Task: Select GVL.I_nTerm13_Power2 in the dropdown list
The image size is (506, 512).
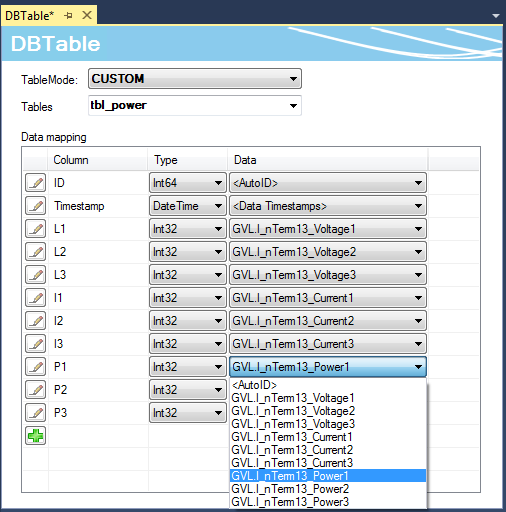Action: tap(328, 489)
